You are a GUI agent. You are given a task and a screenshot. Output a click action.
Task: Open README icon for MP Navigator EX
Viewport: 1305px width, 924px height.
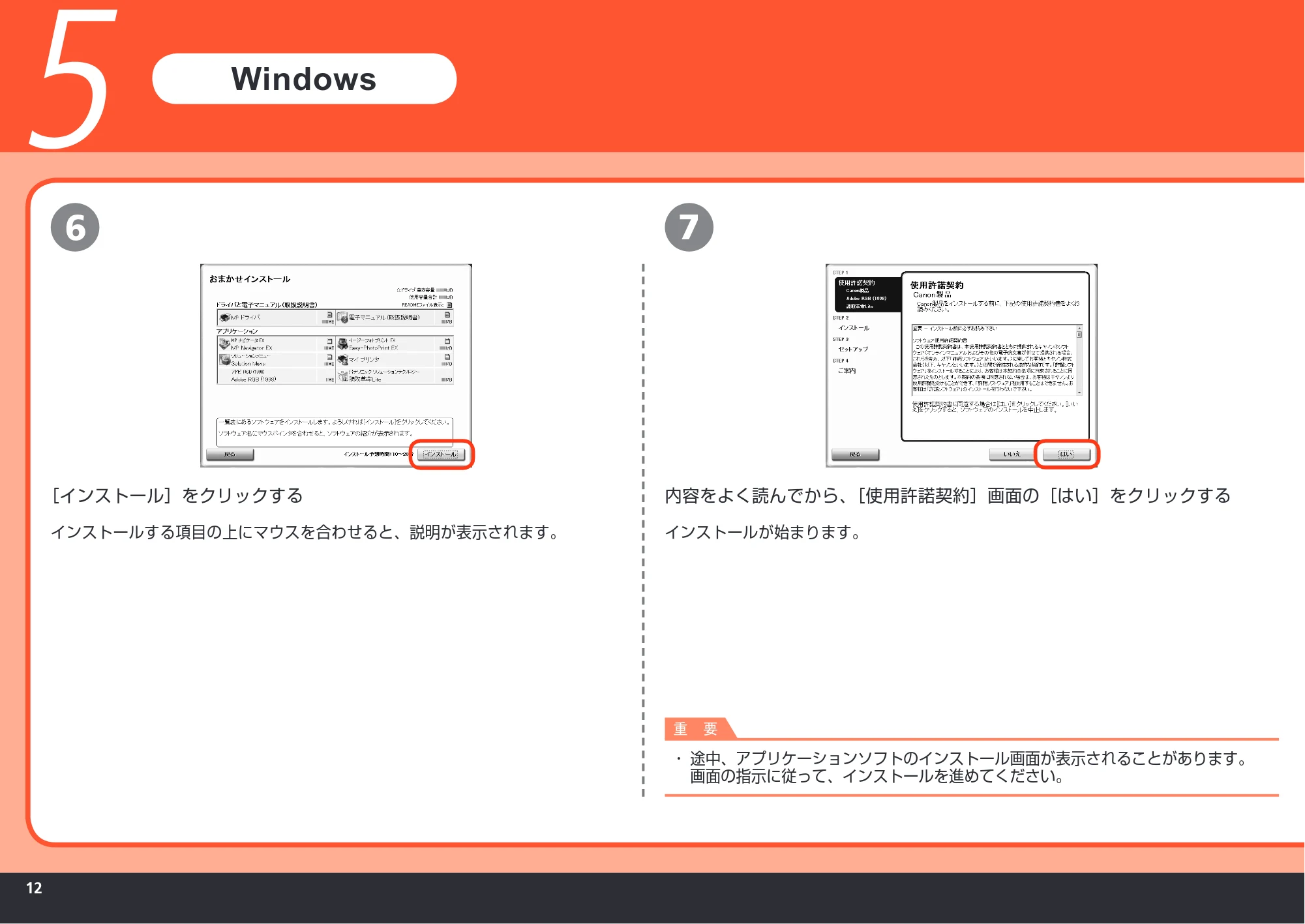[x=329, y=341]
